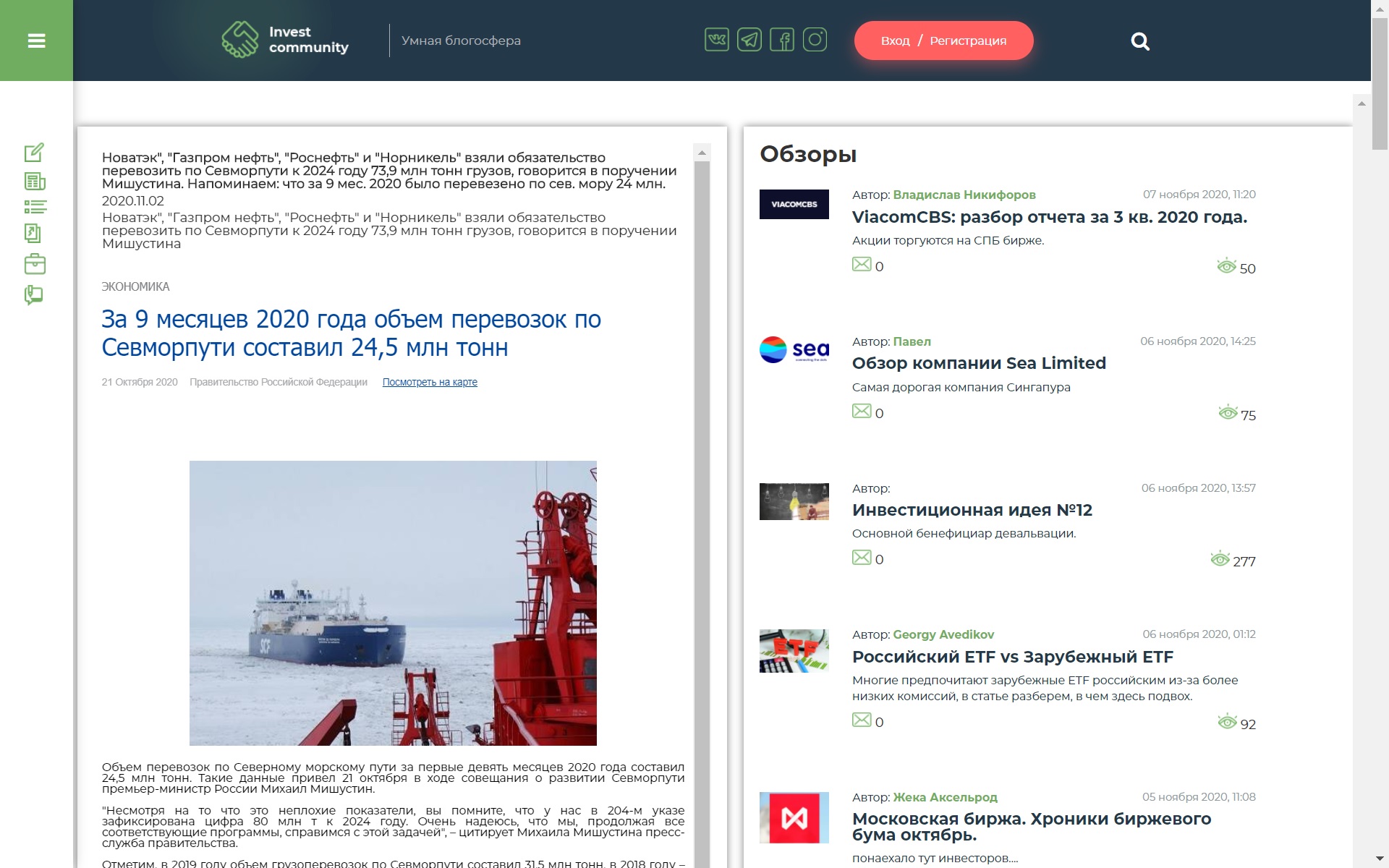Click the views eye icon showing 277
Image resolution: width=1389 pixels, height=868 pixels.
tap(1220, 559)
